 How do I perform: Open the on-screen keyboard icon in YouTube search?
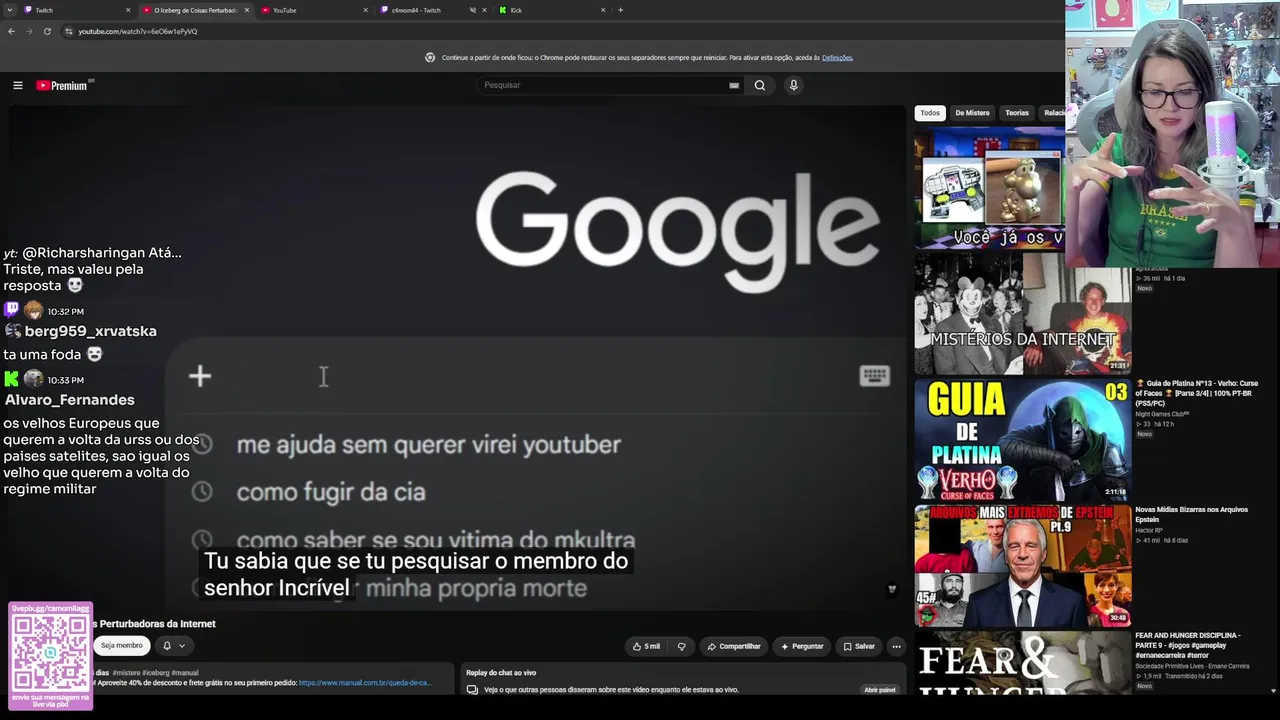click(x=734, y=85)
